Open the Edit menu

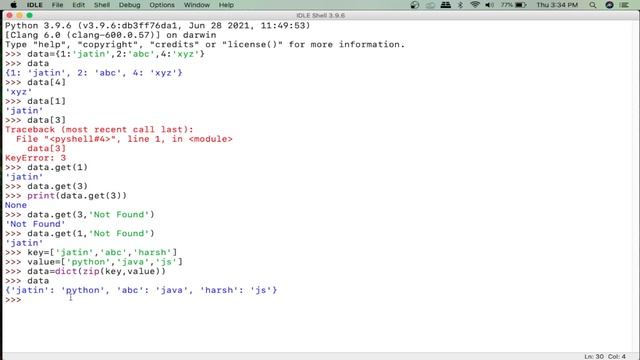tap(78, 5)
